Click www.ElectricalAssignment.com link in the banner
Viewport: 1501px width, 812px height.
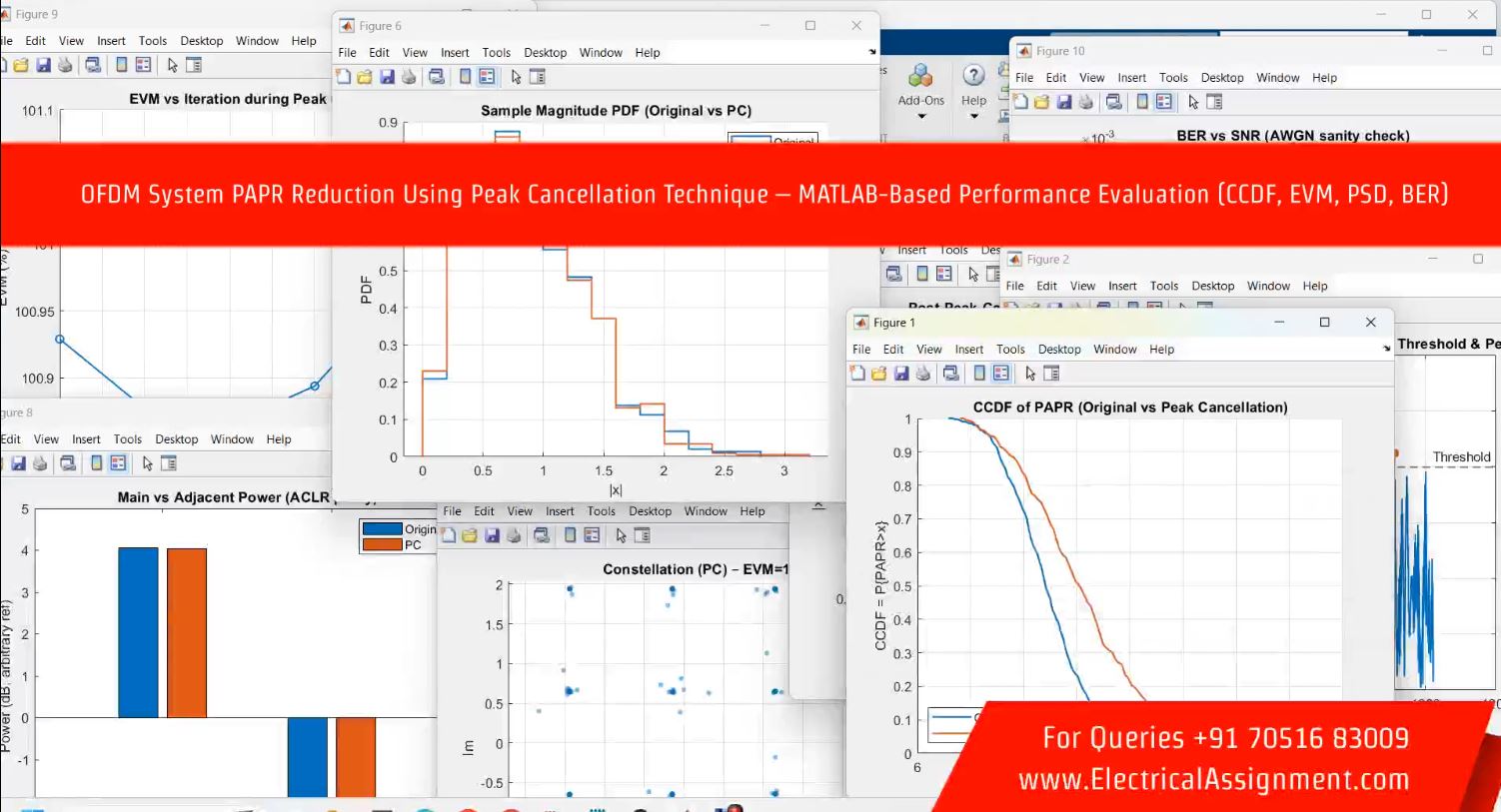pos(1214,780)
